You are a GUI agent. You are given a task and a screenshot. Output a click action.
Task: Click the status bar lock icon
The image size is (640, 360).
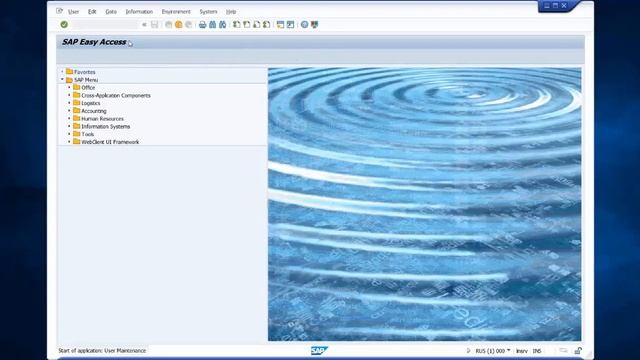[578, 351]
